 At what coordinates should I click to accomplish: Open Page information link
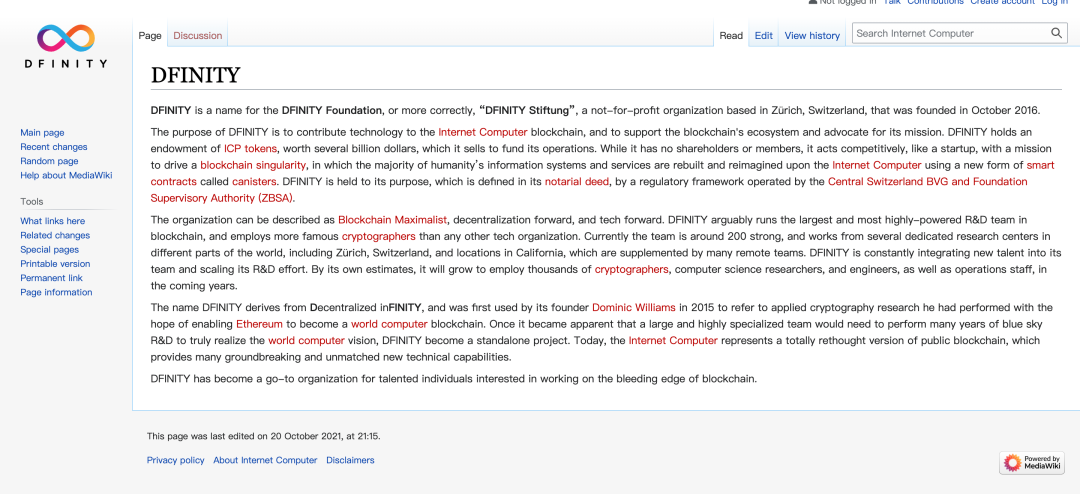click(x=56, y=292)
